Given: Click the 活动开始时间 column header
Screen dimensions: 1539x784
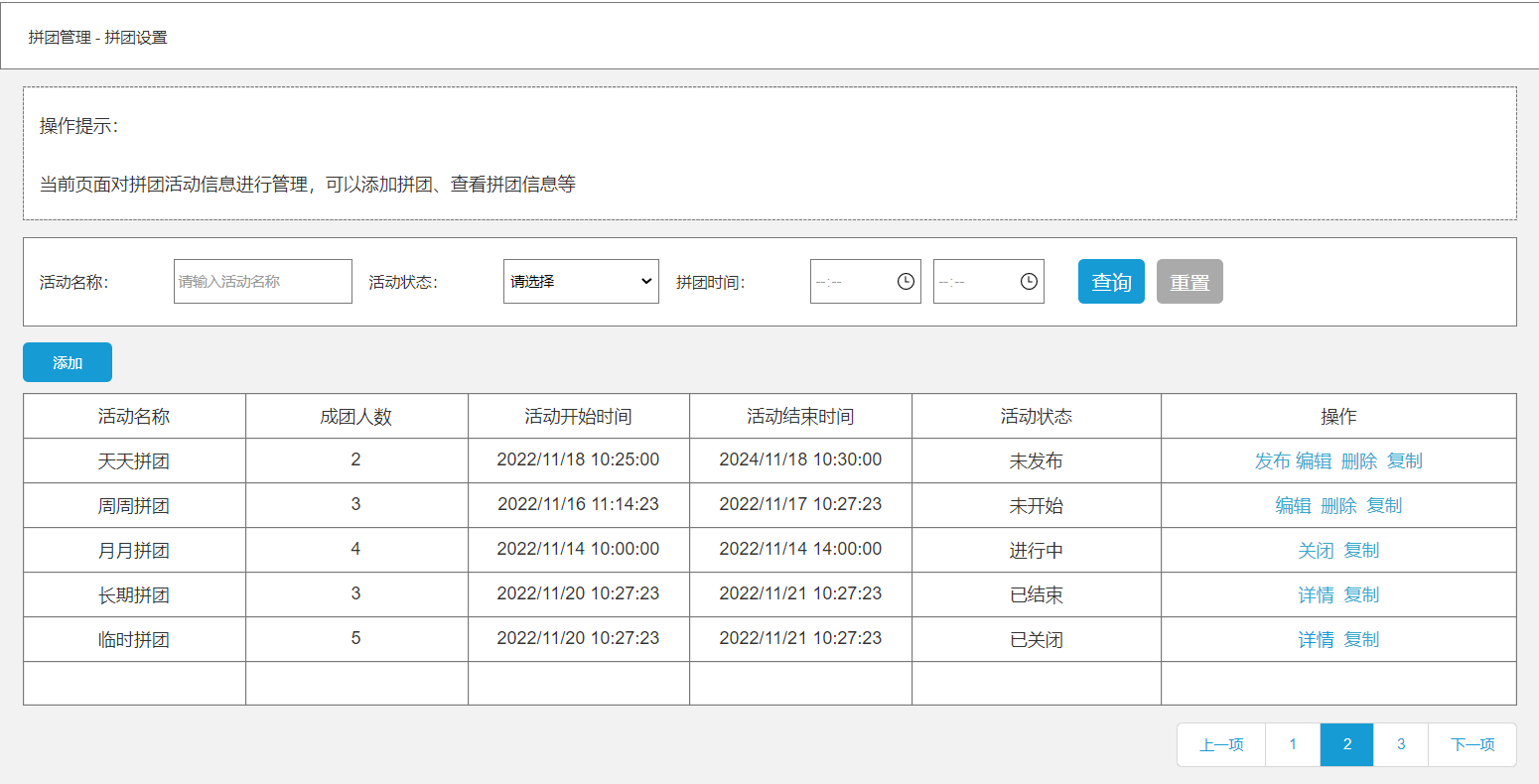Looking at the screenshot, I should click(579, 416).
